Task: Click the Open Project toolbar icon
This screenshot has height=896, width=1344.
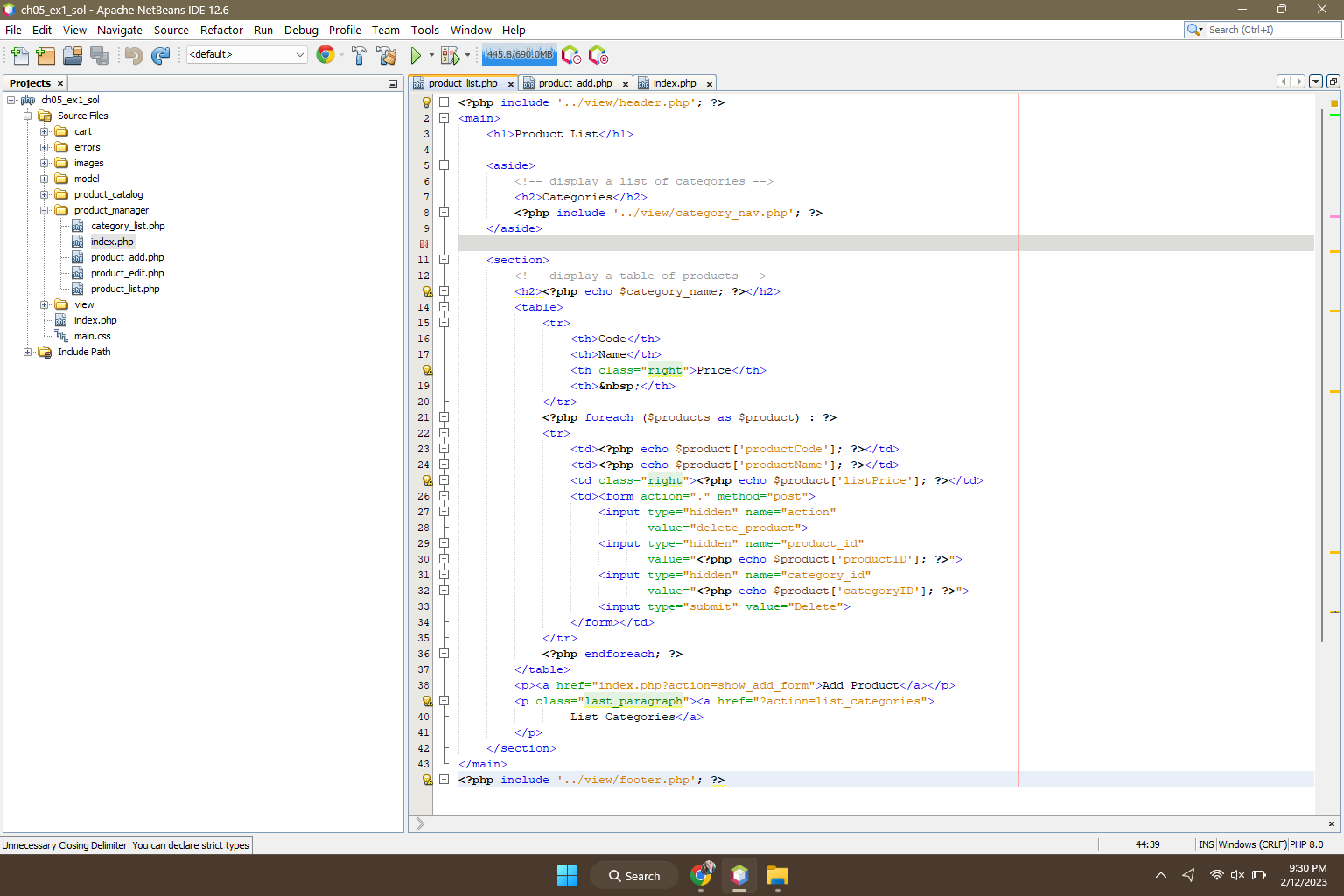Action: pyautogui.click(x=73, y=55)
